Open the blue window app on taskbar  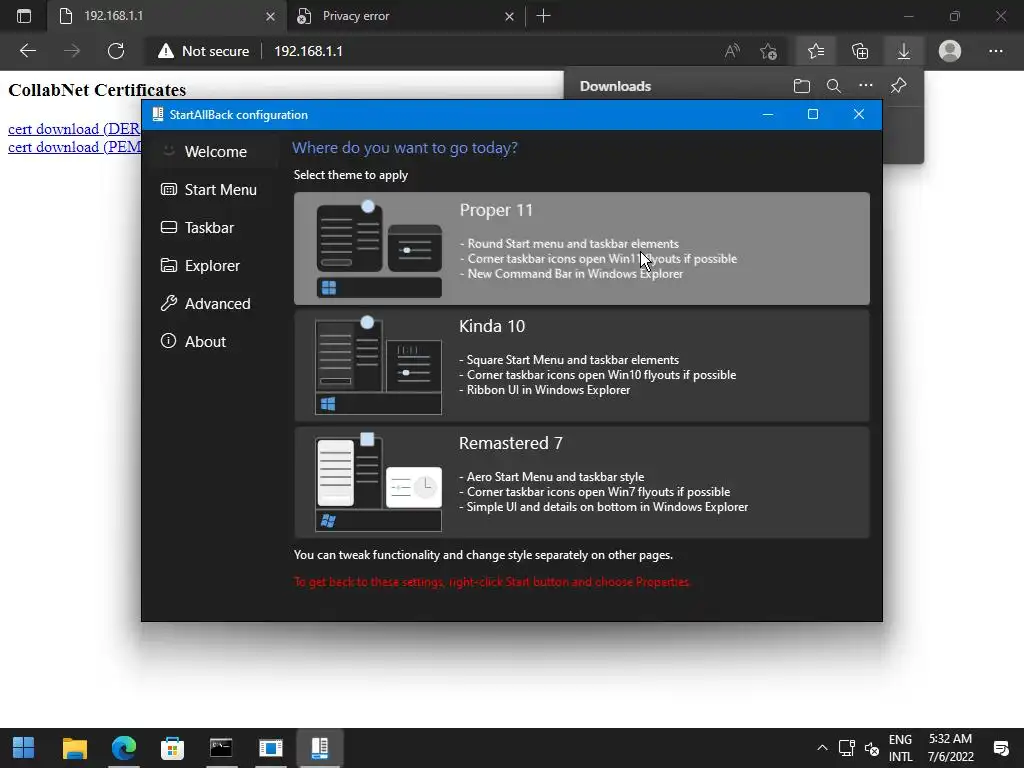[270, 748]
